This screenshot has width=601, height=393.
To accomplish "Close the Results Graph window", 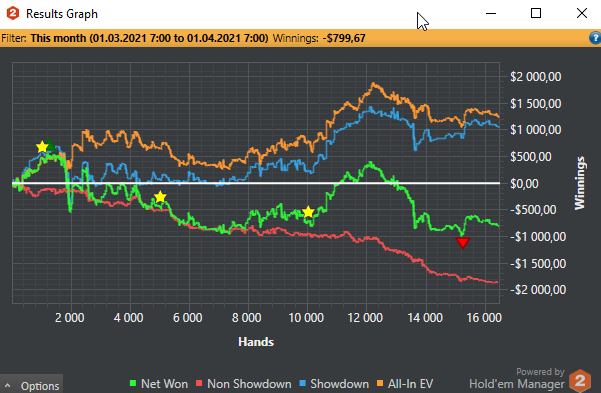I will pos(581,13).
